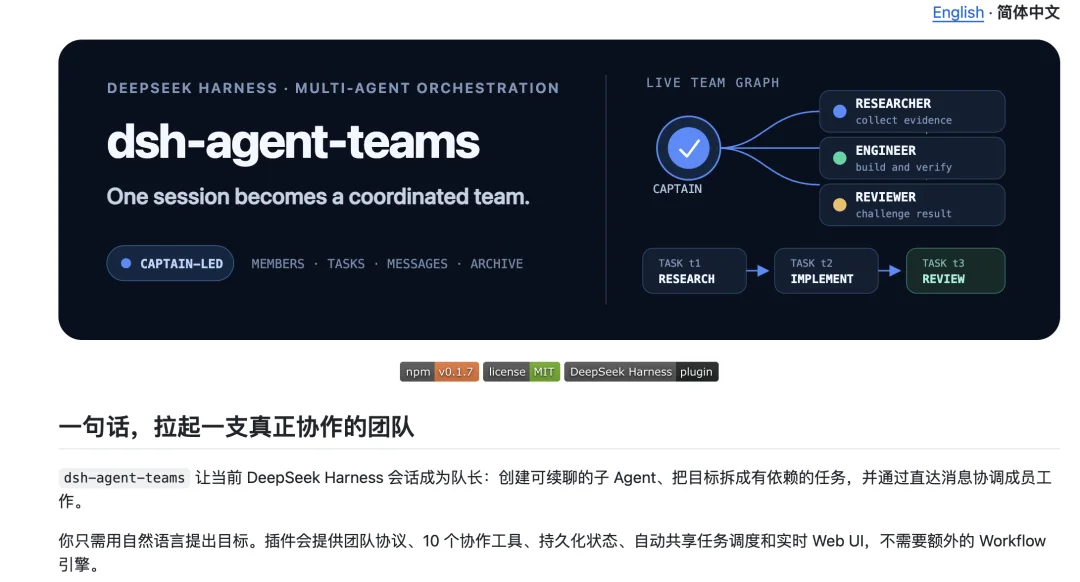Click the REVIEWER challenge result card

click(x=912, y=205)
